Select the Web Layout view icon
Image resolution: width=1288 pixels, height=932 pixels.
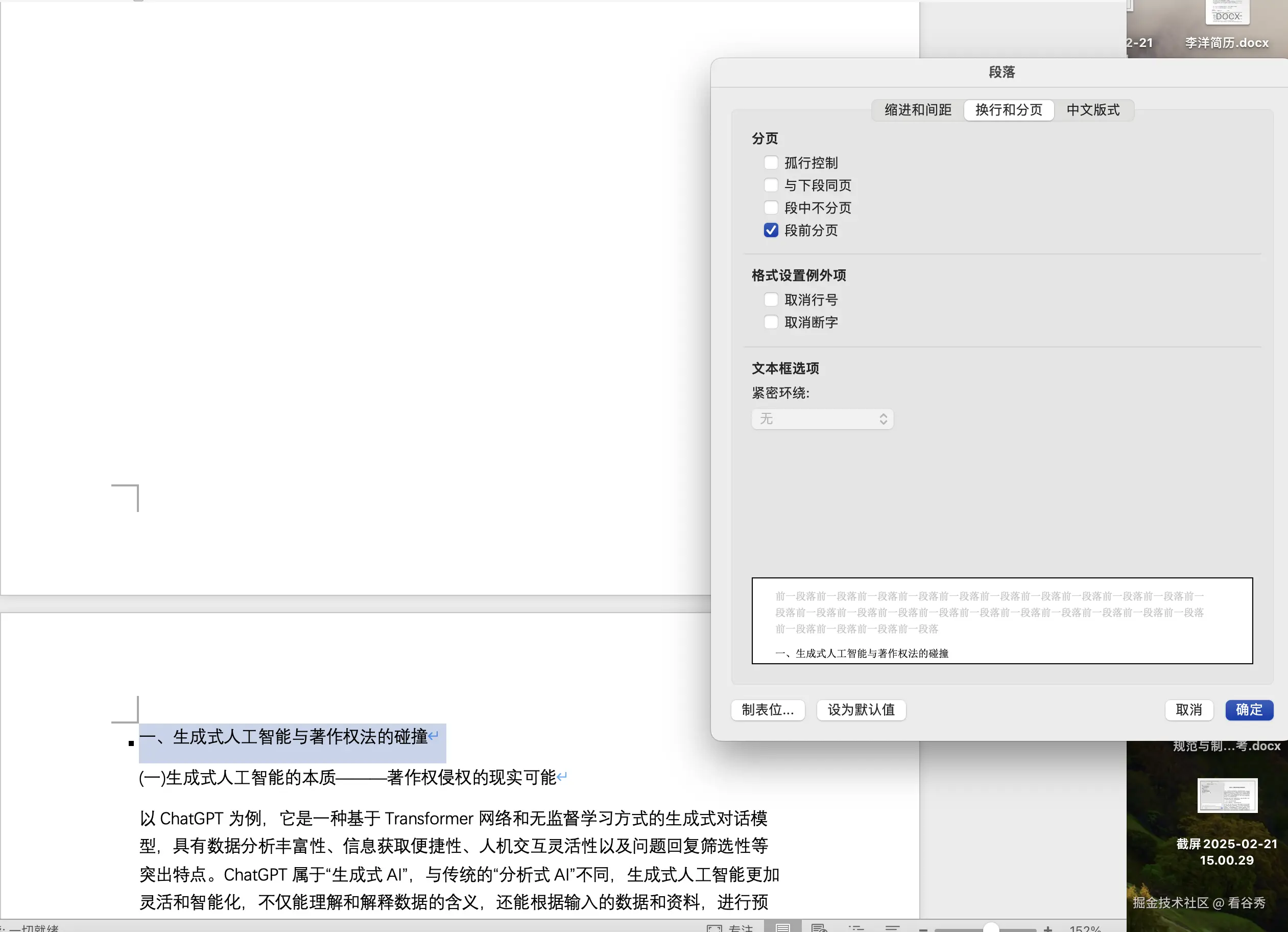pyautogui.click(x=819, y=928)
